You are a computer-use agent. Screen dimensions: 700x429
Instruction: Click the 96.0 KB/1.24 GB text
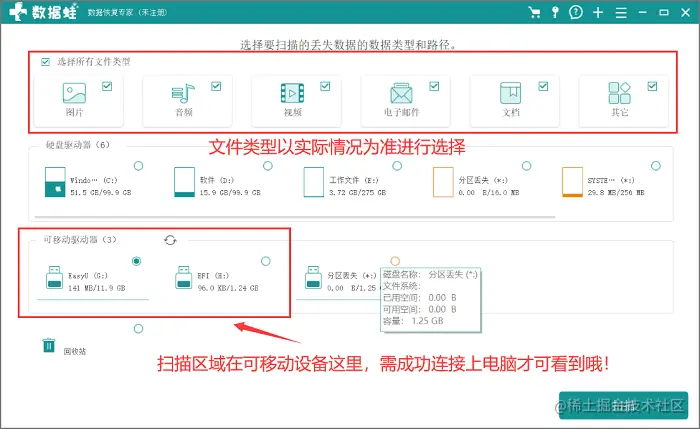(x=228, y=288)
